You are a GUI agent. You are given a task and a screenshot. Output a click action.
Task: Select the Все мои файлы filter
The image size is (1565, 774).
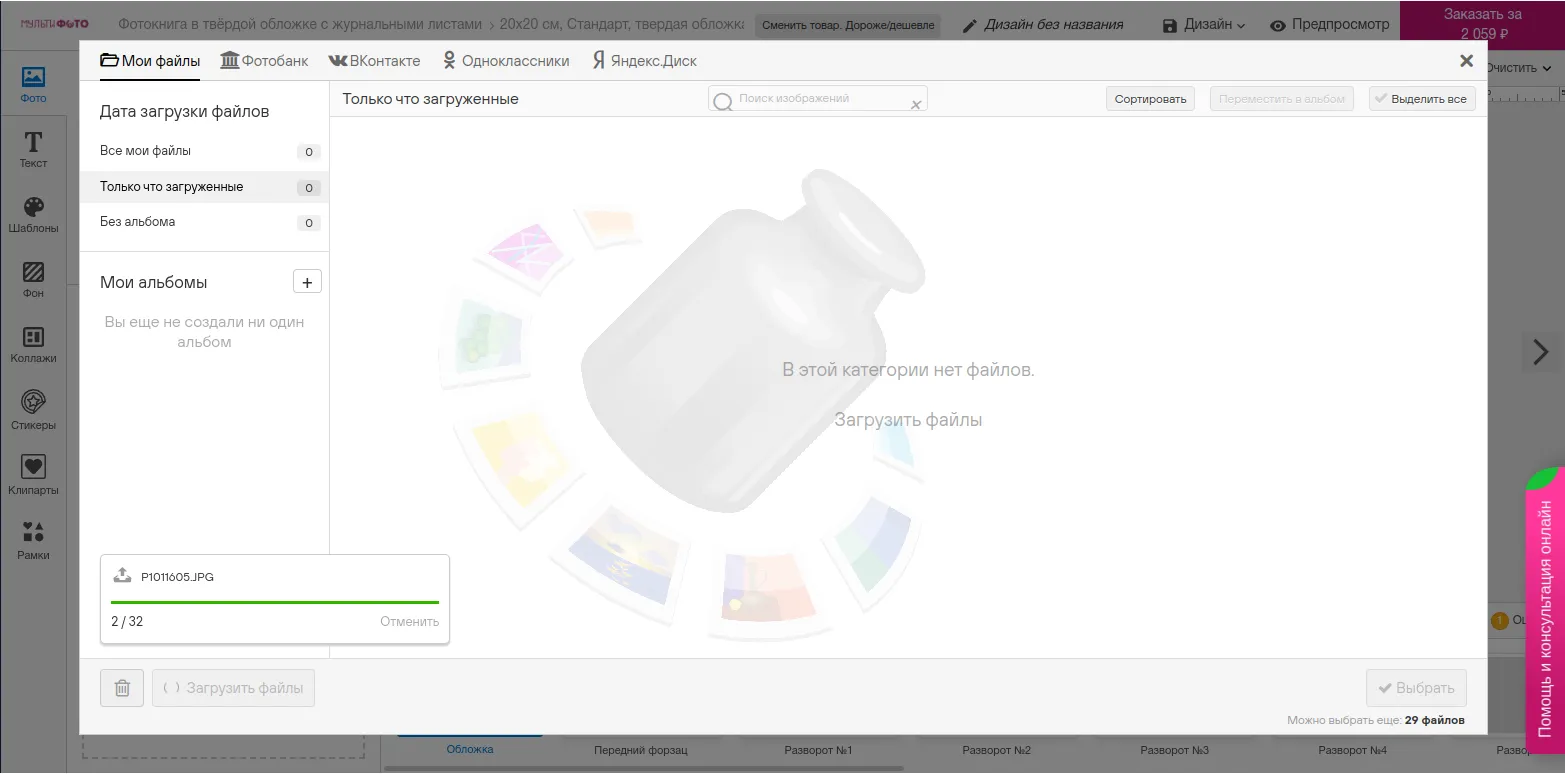tap(146, 151)
